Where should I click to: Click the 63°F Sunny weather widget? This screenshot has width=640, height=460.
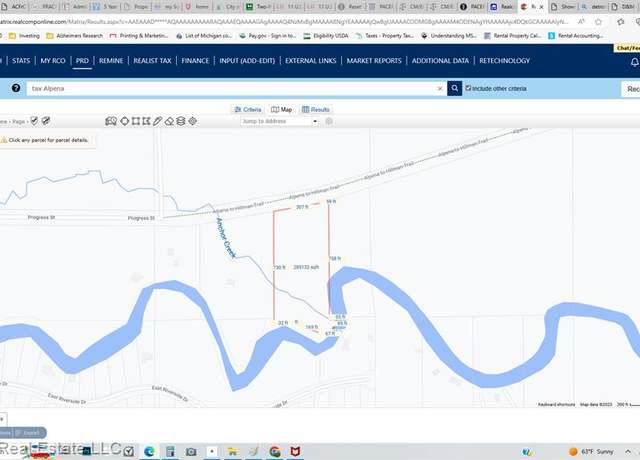pyautogui.click(x=591, y=451)
